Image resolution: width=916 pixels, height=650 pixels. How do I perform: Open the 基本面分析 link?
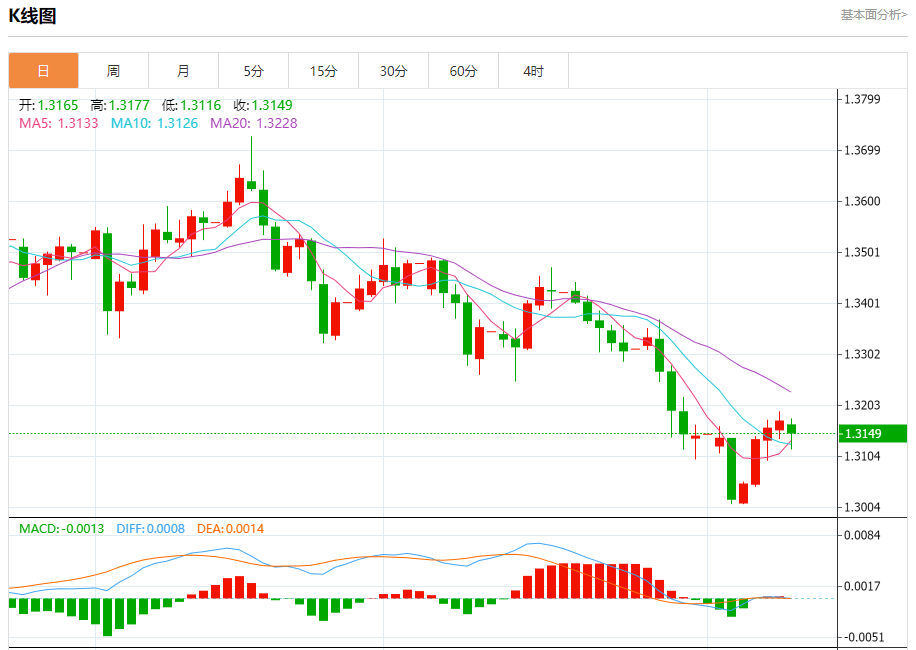tap(873, 15)
